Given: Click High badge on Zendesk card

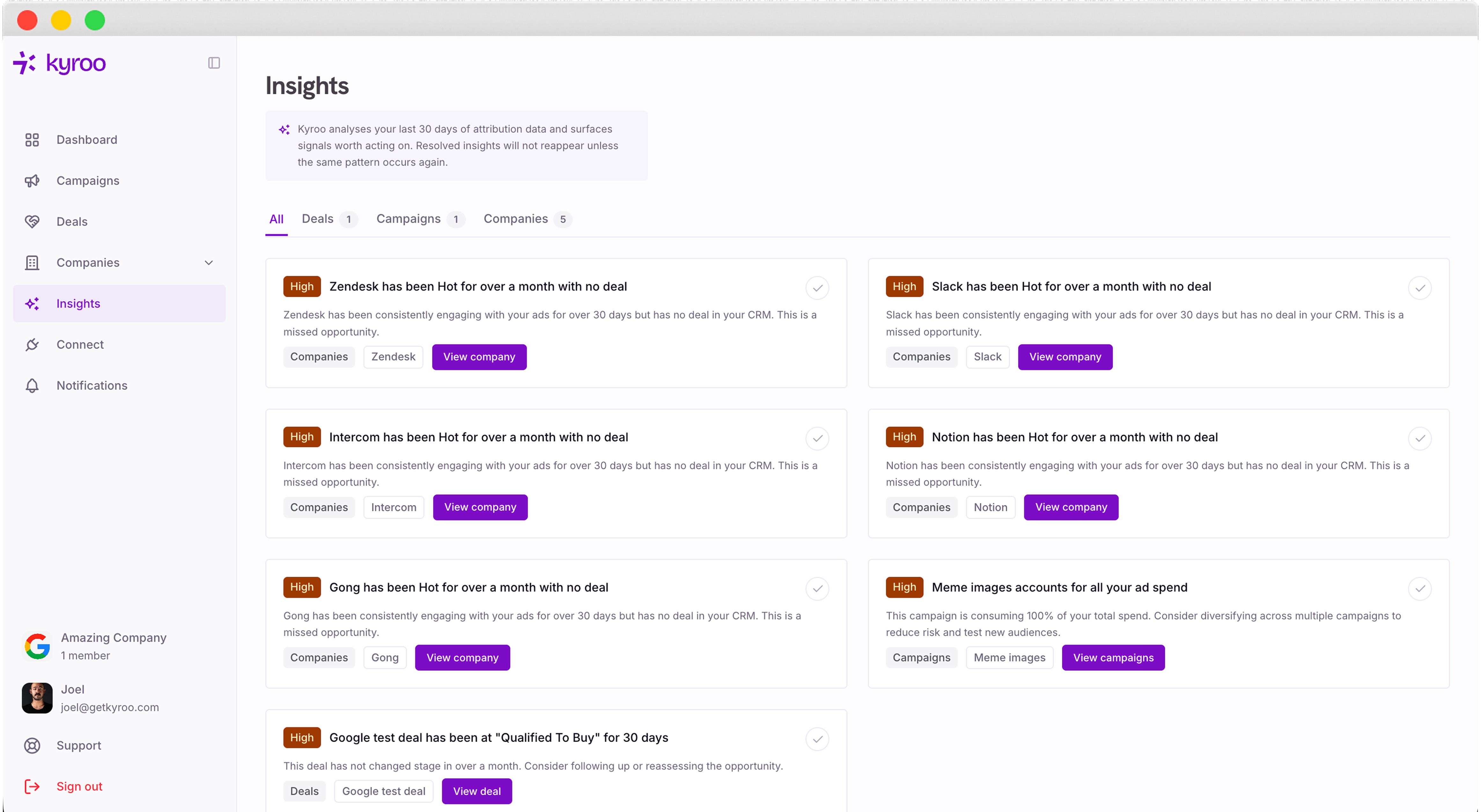Looking at the screenshot, I should [302, 286].
